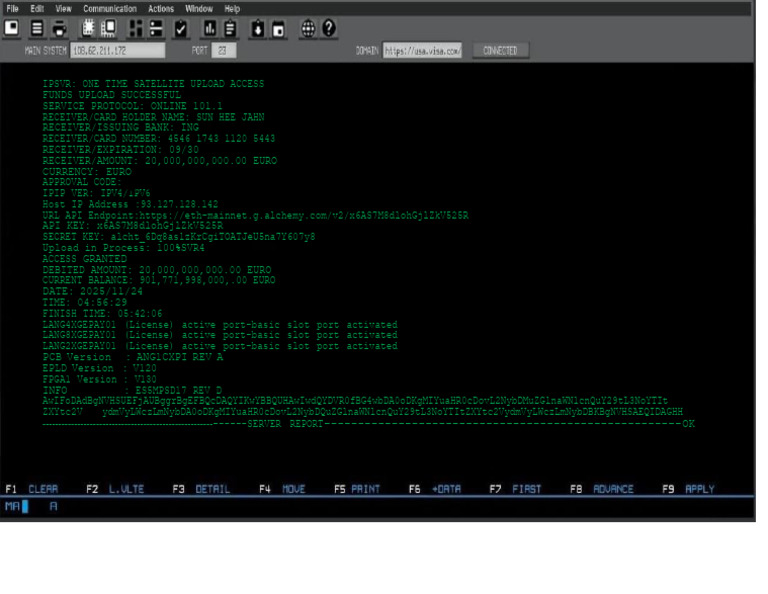Click the RECEIVER/ISSUING BANK: ING line
The image size is (768, 594).
click(120, 127)
